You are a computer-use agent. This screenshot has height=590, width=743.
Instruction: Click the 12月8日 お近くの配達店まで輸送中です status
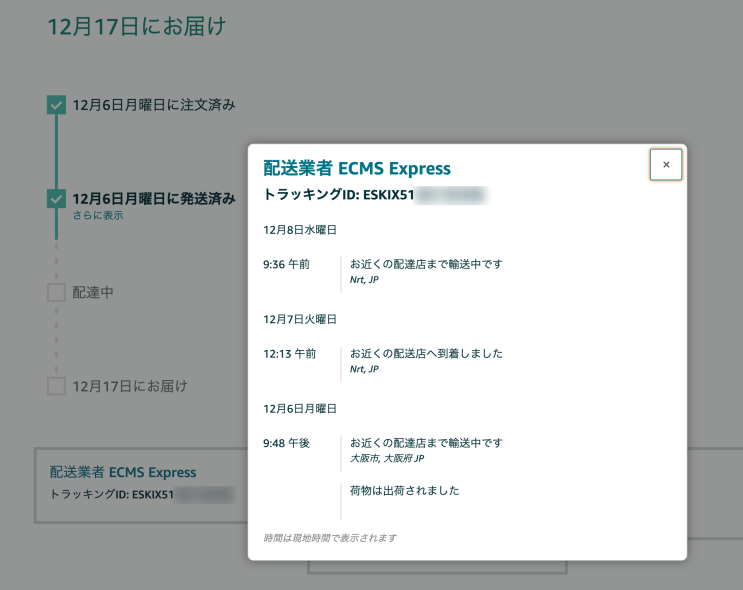point(426,264)
